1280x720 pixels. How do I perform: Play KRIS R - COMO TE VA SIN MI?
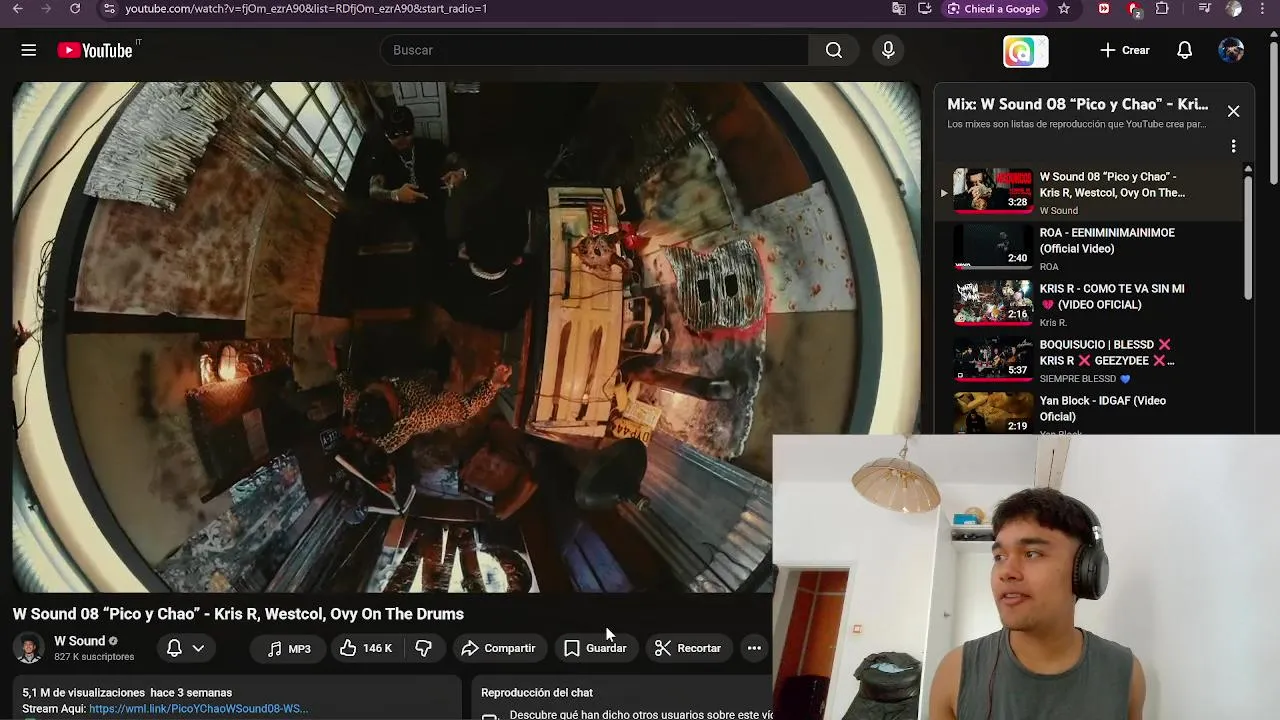point(1090,304)
